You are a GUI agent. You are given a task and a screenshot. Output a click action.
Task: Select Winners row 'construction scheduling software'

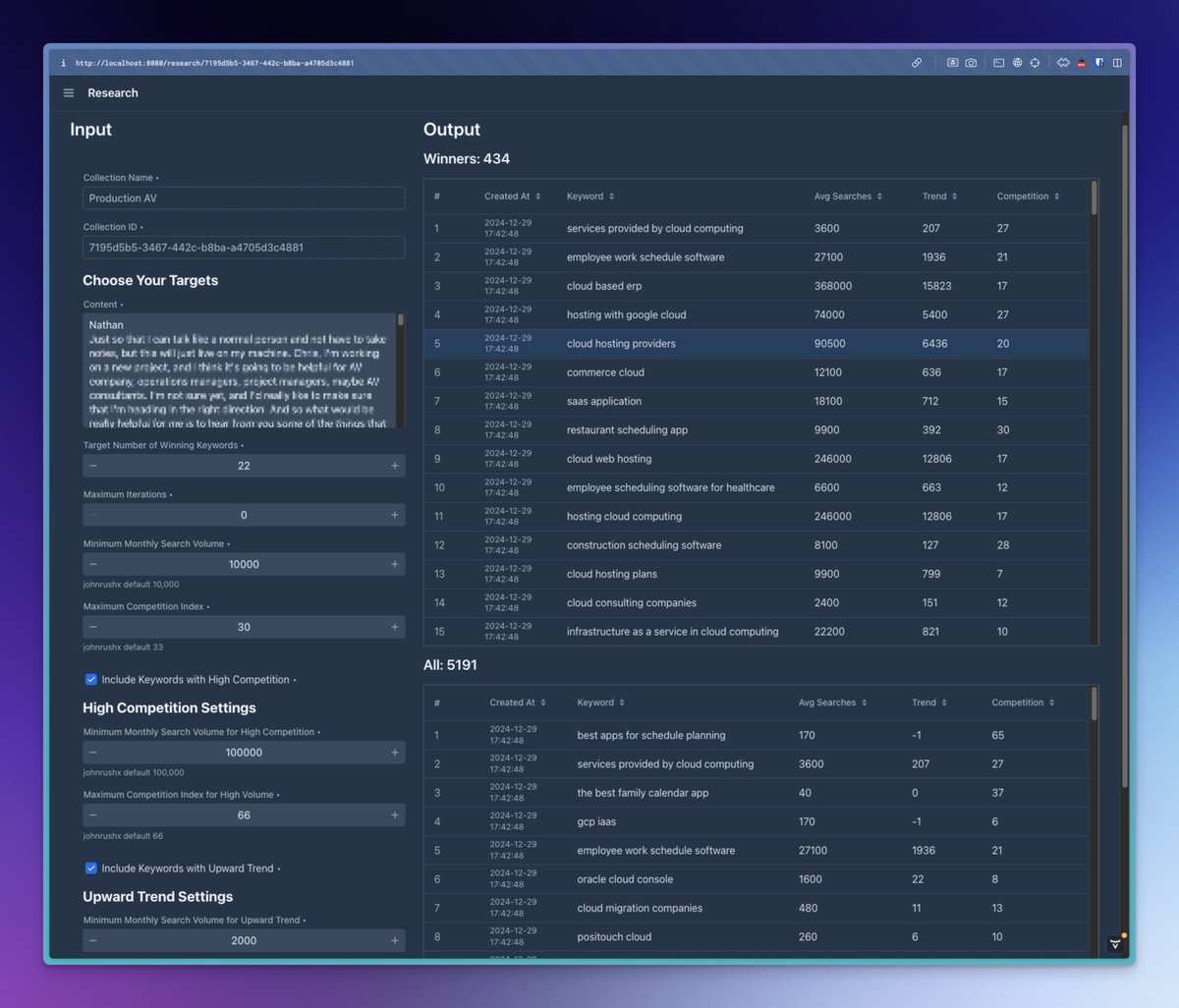[x=757, y=545]
